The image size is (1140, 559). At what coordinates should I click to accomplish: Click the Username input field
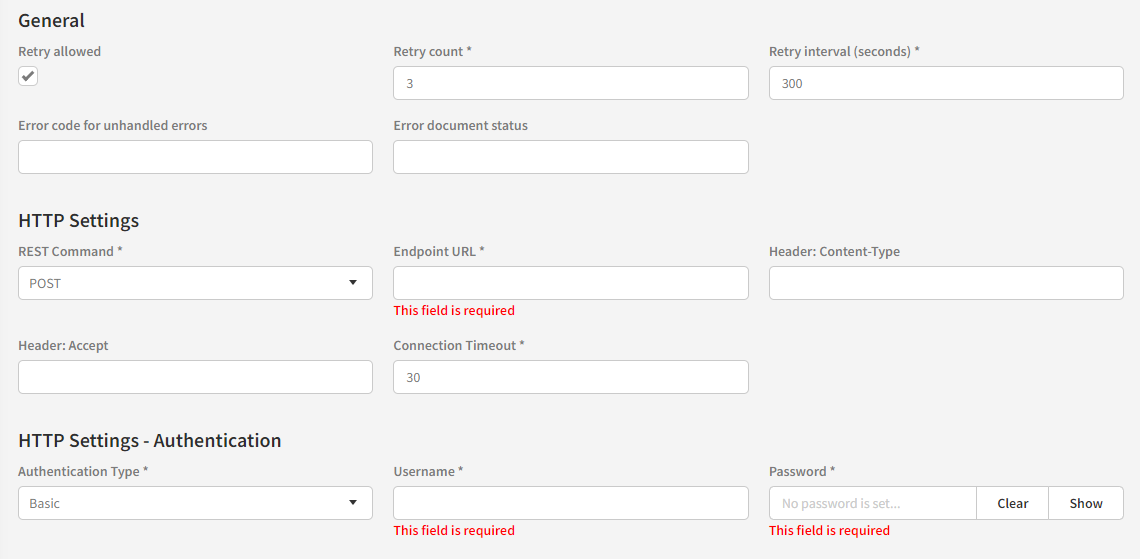pyautogui.click(x=570, y=503)
